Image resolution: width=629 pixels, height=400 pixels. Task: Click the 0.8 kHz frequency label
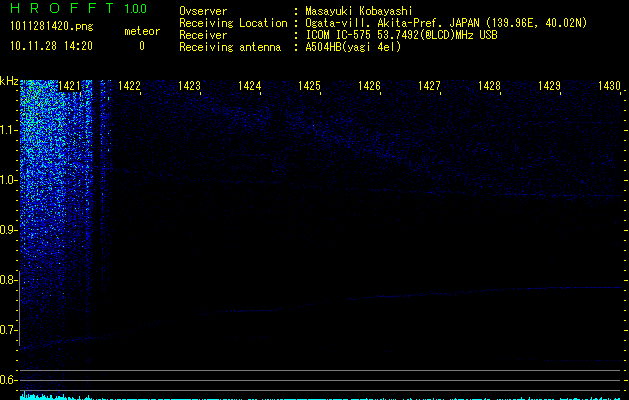tap(9, 280)
